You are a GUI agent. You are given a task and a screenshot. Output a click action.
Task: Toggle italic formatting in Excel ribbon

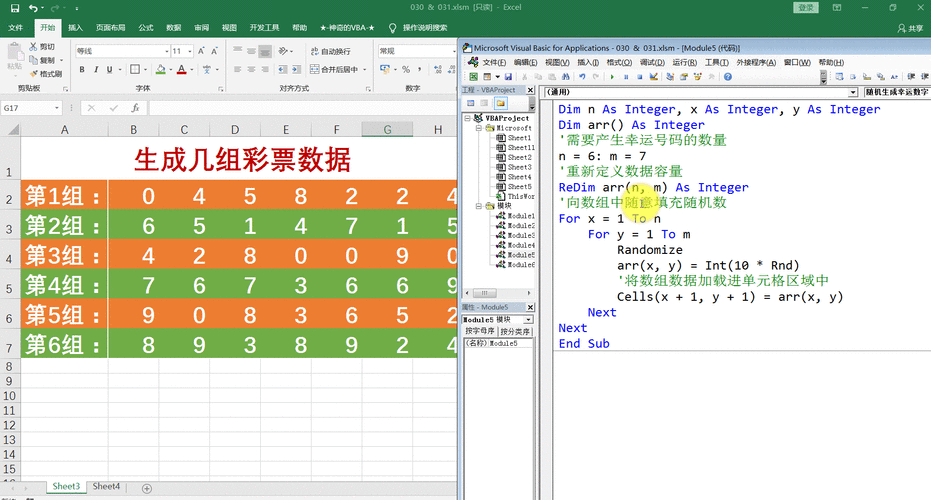(96, 70)
